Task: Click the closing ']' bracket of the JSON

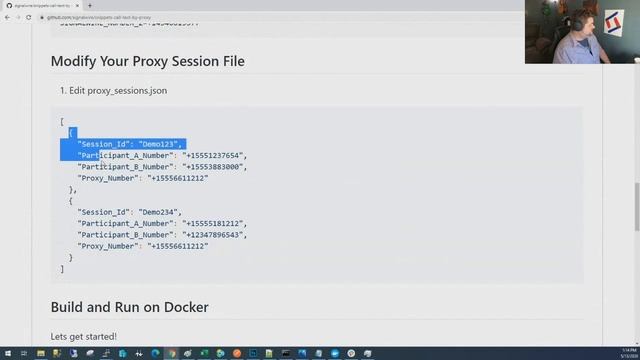Action: point(62,269)
